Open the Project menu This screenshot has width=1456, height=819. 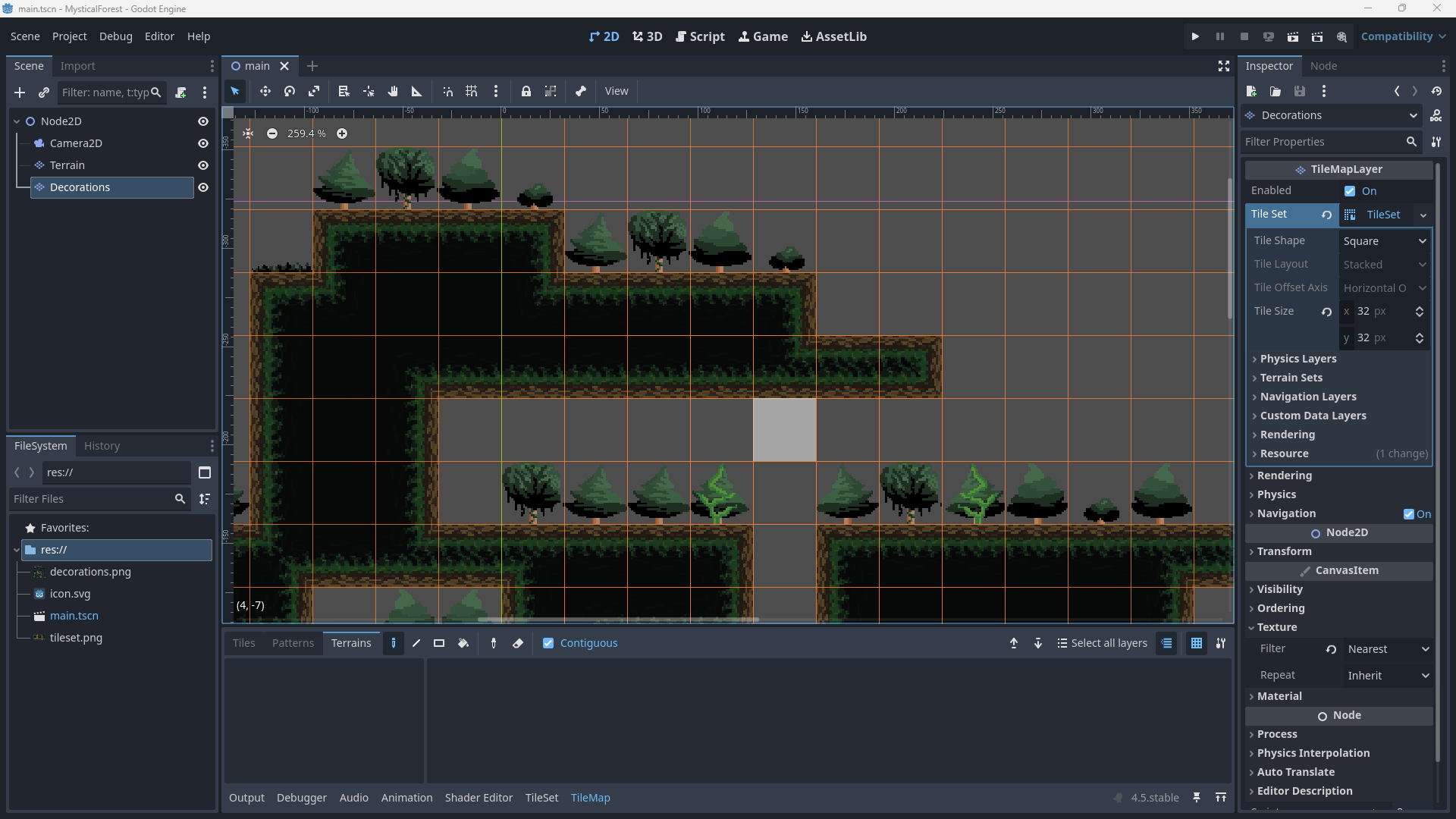[x=69, y=36]
